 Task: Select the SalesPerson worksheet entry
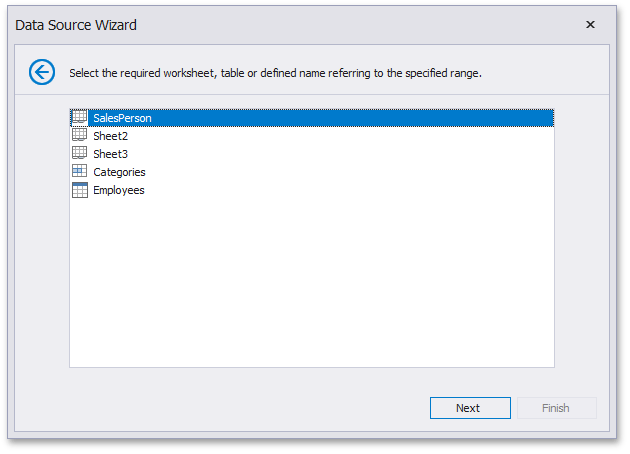coord(122,118)
